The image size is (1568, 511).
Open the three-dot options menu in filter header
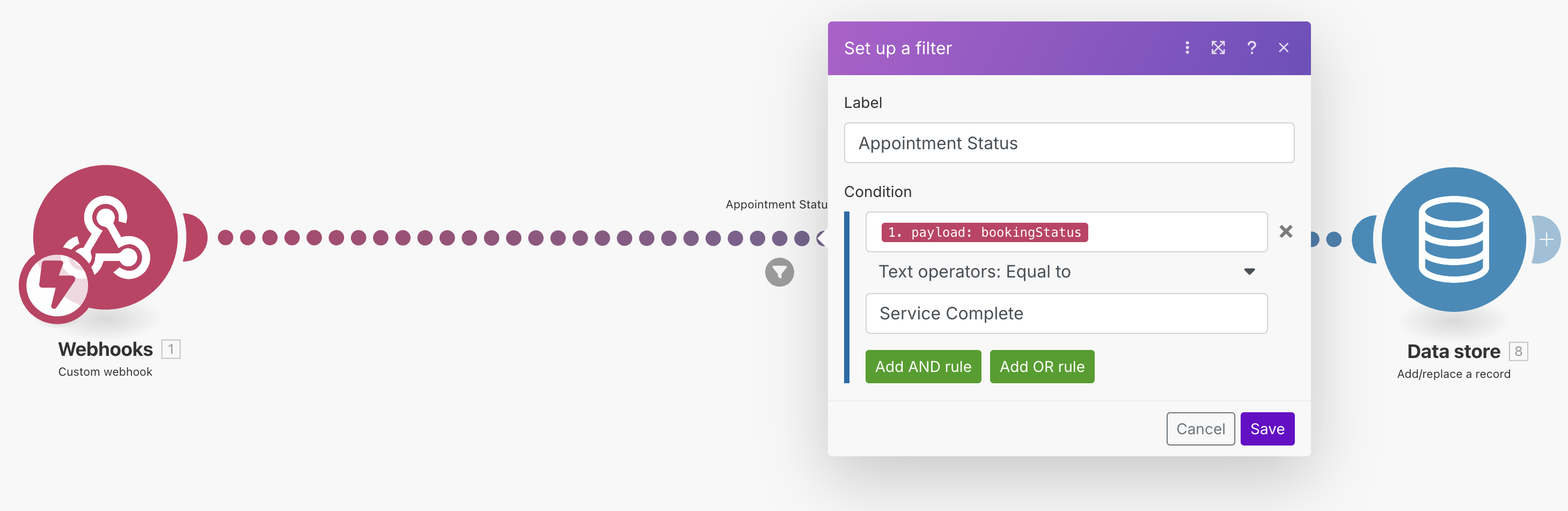point(1186,48)
